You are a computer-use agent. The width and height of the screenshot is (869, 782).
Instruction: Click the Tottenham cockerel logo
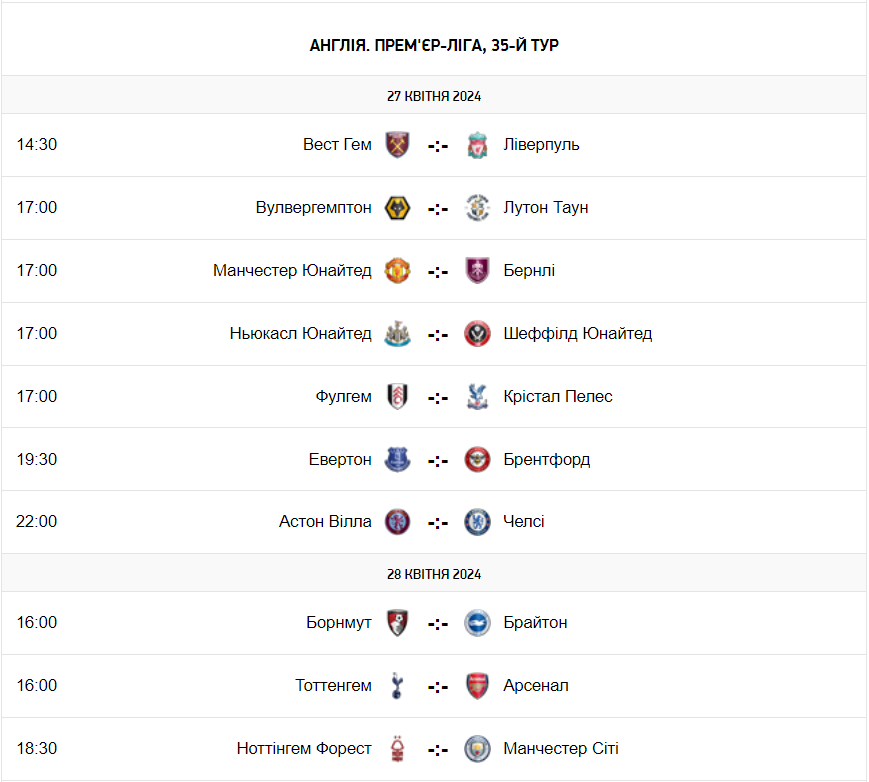pyautogui.click(x=397, y=686)
